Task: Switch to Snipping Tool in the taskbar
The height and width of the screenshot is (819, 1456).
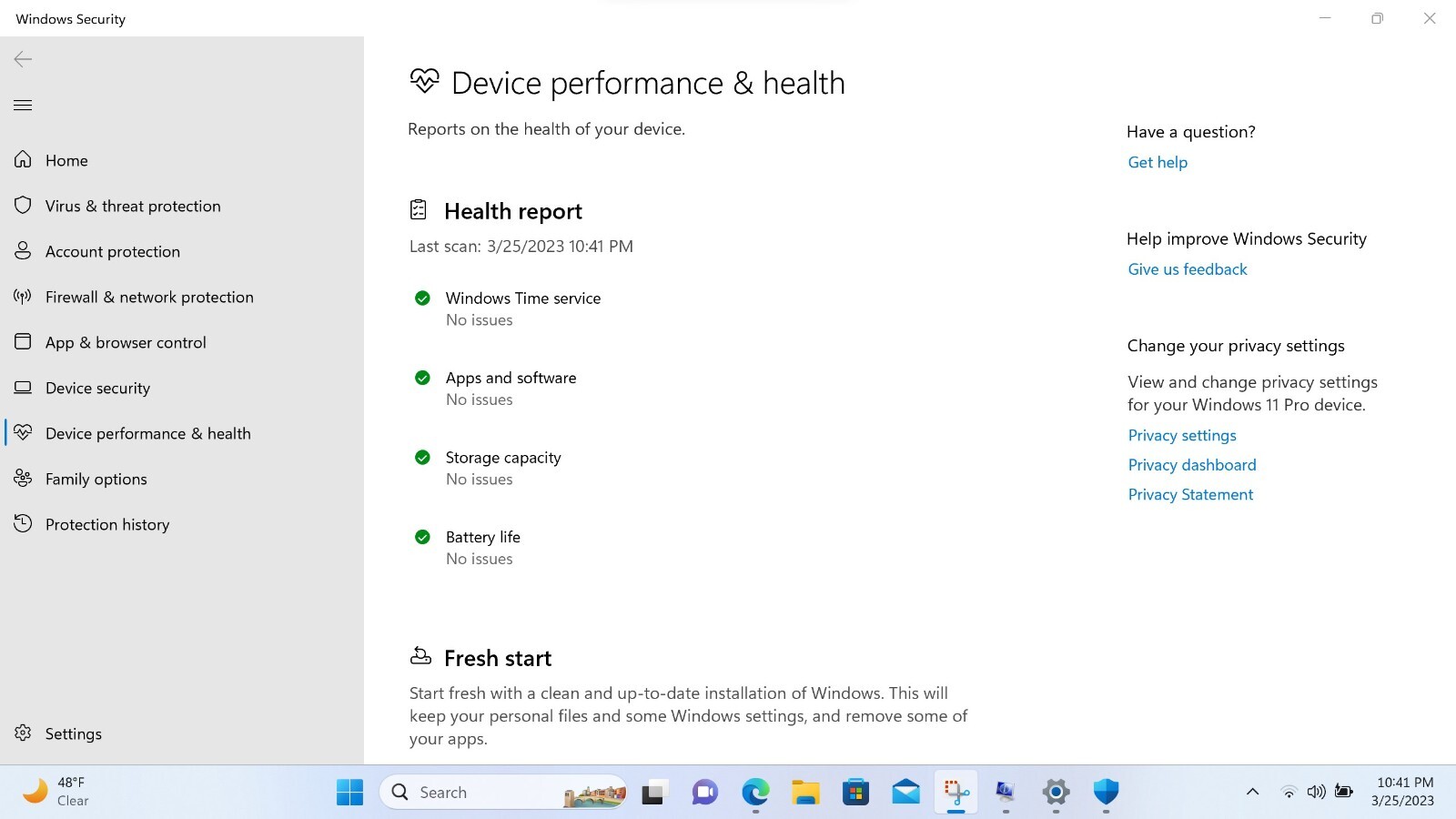Action: (x=955, y=793)
